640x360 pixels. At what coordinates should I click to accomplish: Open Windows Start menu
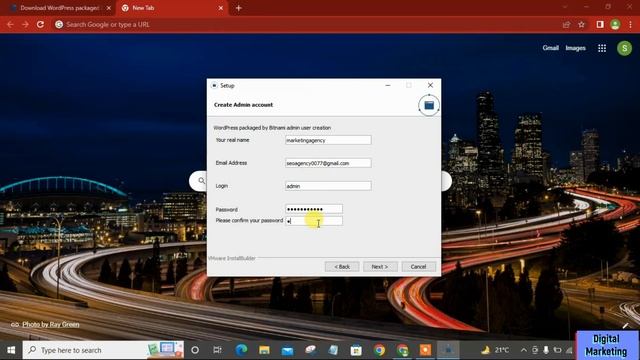click(11, 350)
